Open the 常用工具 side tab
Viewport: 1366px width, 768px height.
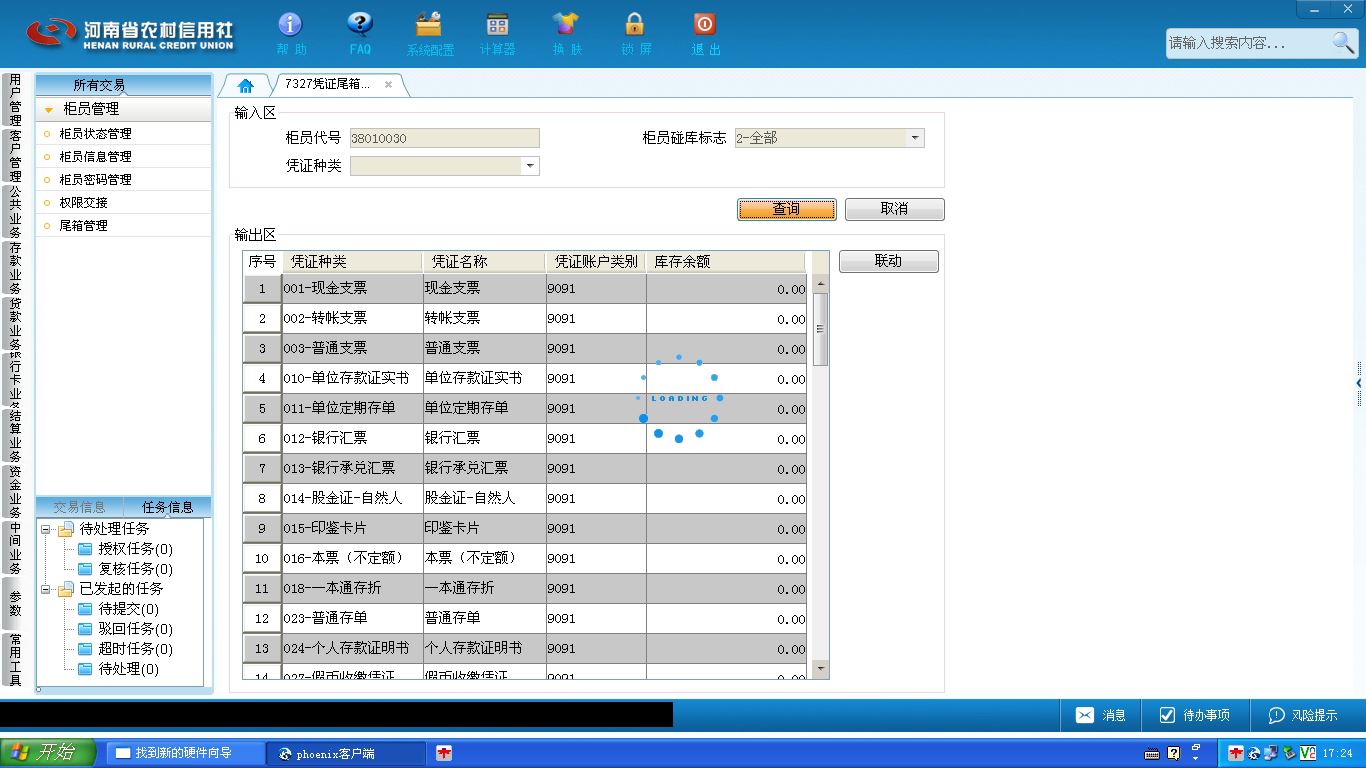pos(15,659)
